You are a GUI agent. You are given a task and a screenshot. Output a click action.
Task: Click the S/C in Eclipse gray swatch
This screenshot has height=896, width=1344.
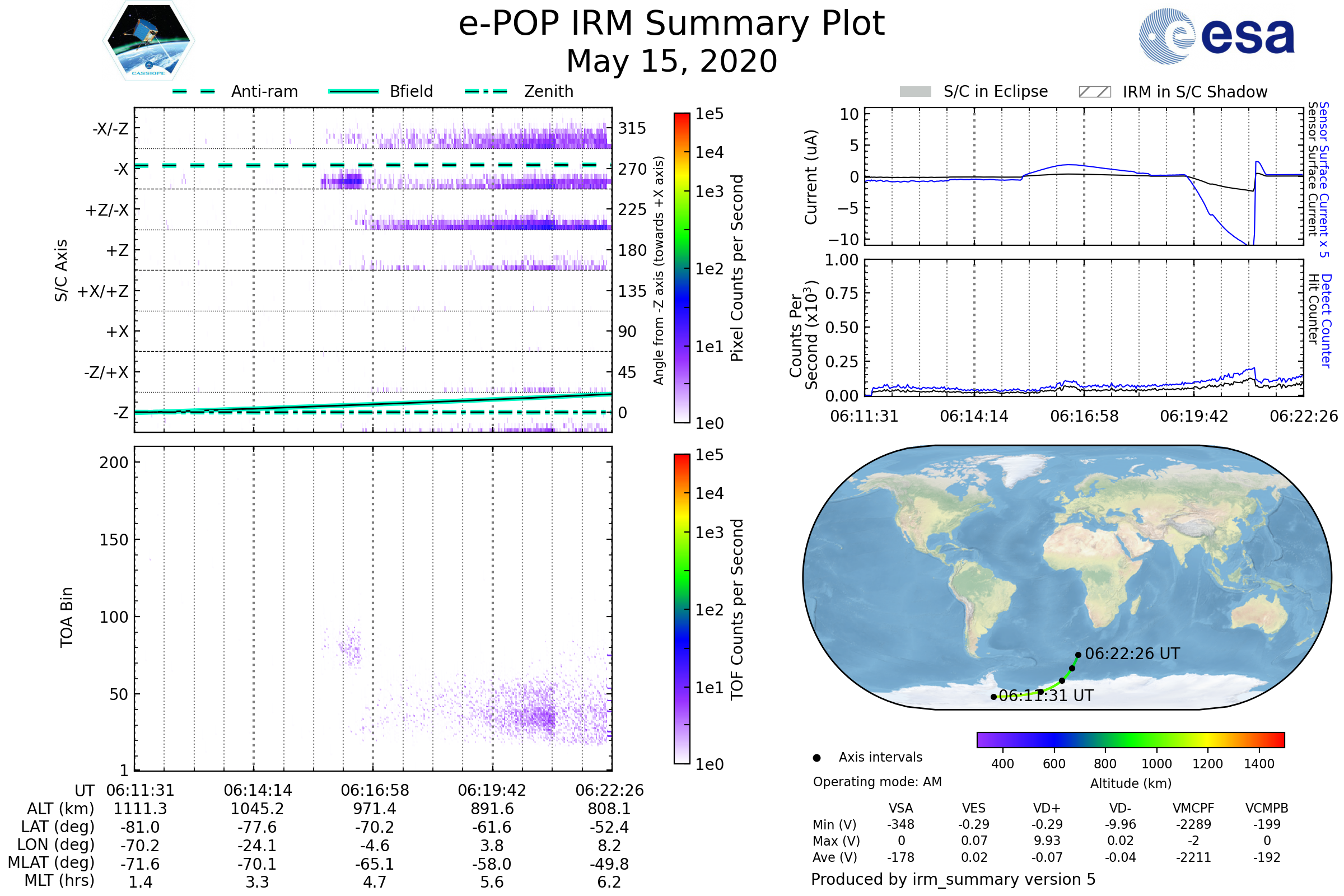click(915, 92)
